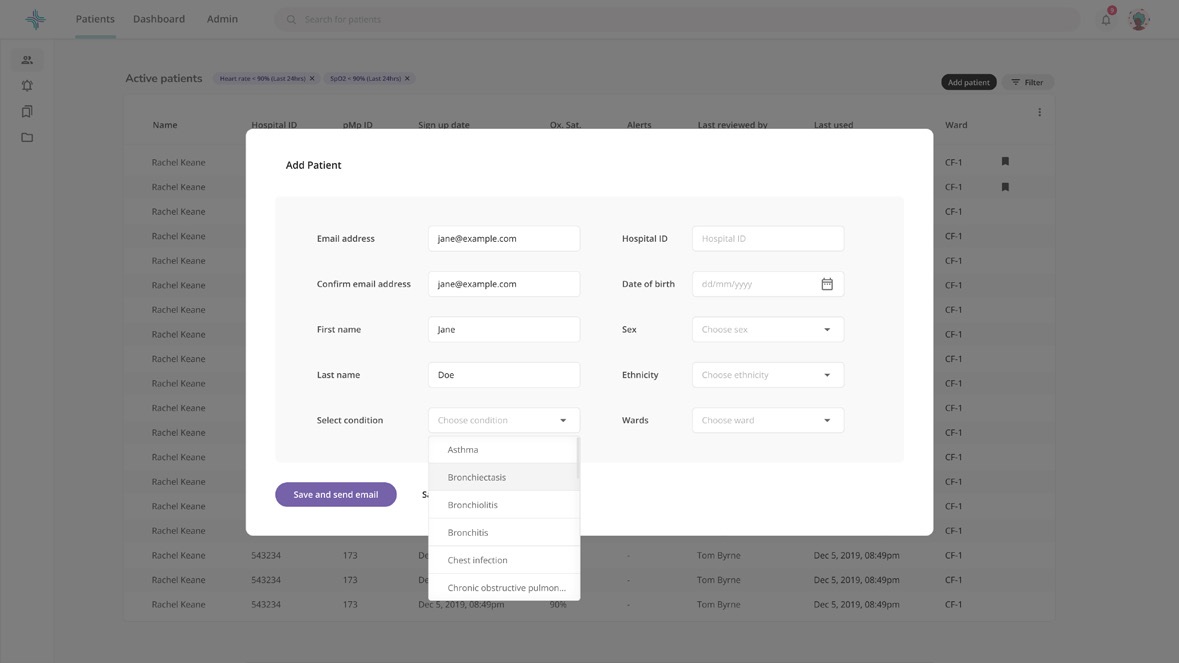Remove the Heart rate filter chip
This screenshot has width=1179, height=663.
point(312,78)
